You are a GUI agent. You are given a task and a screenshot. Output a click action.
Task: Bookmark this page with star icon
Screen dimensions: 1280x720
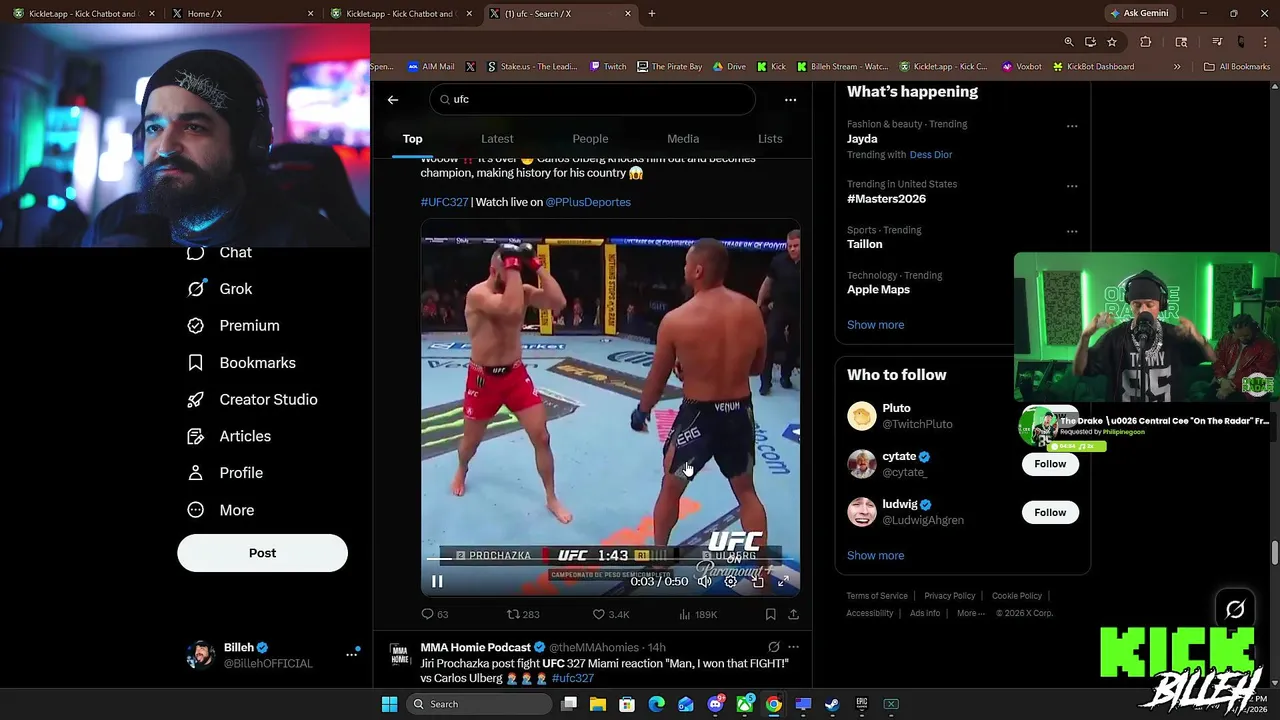[x=1111, y=42]
